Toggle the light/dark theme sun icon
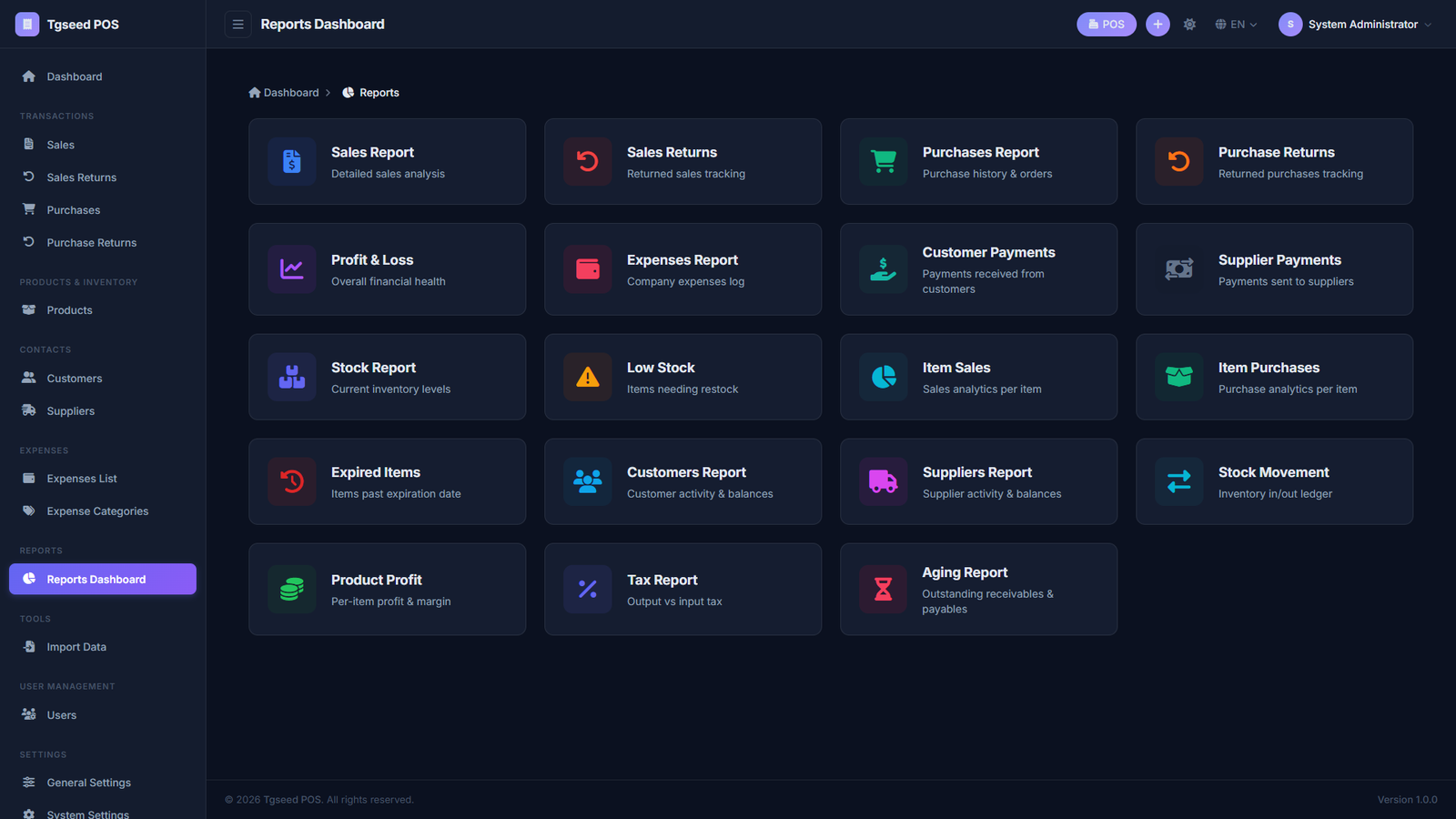The width and height of the screenshot is (1456, 819). coord(1189,25)
